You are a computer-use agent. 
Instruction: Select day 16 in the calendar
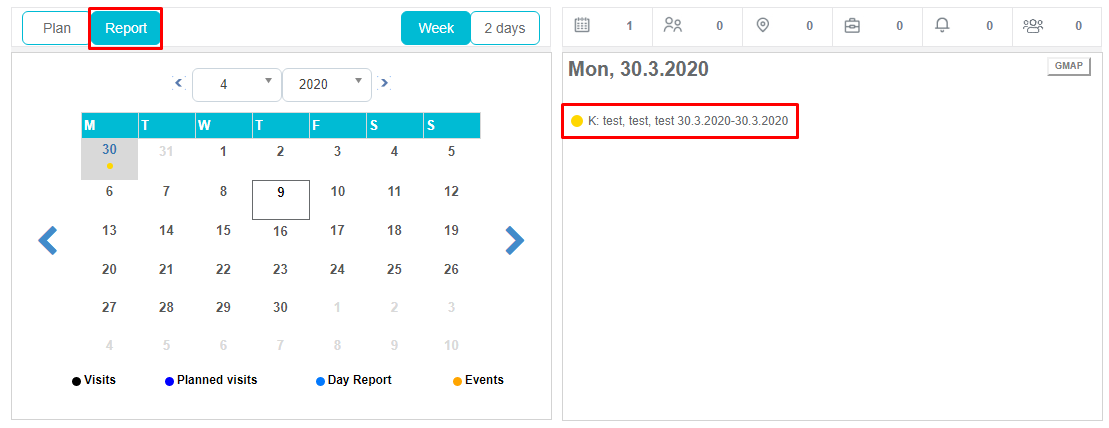(x=280, y=231)
